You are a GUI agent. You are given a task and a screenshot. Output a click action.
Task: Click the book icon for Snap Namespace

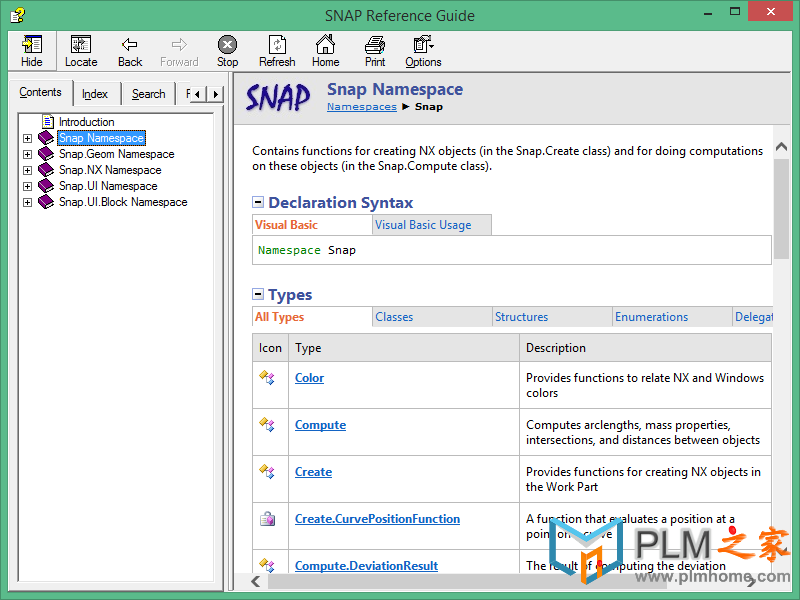coord(46,138)
